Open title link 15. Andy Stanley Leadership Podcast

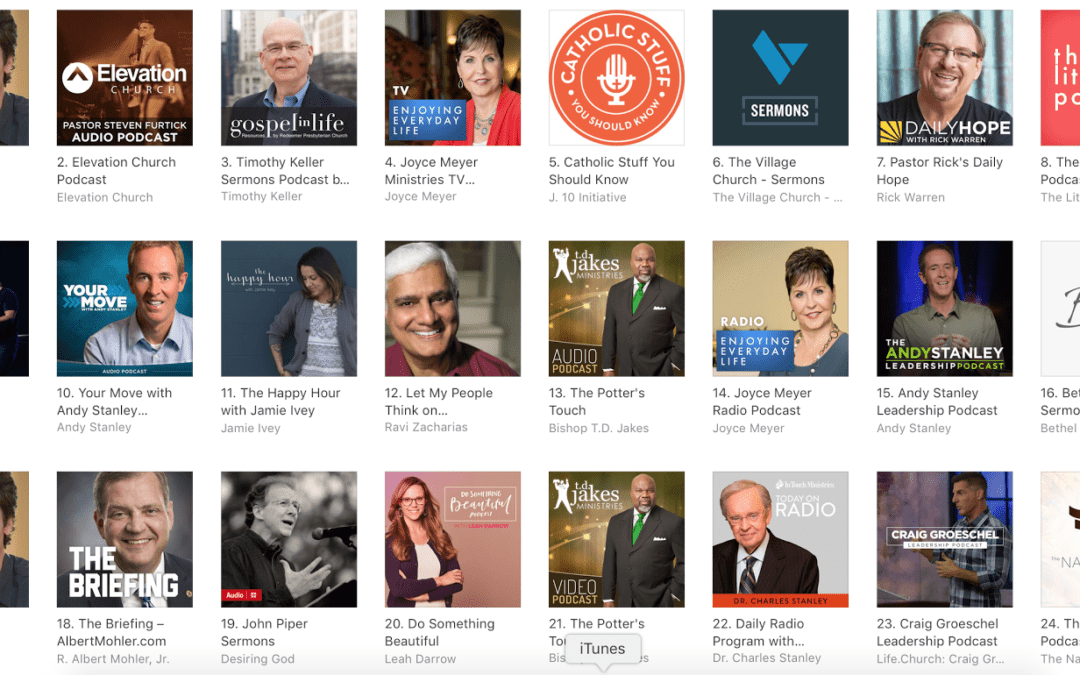click(x=937, y=402)
